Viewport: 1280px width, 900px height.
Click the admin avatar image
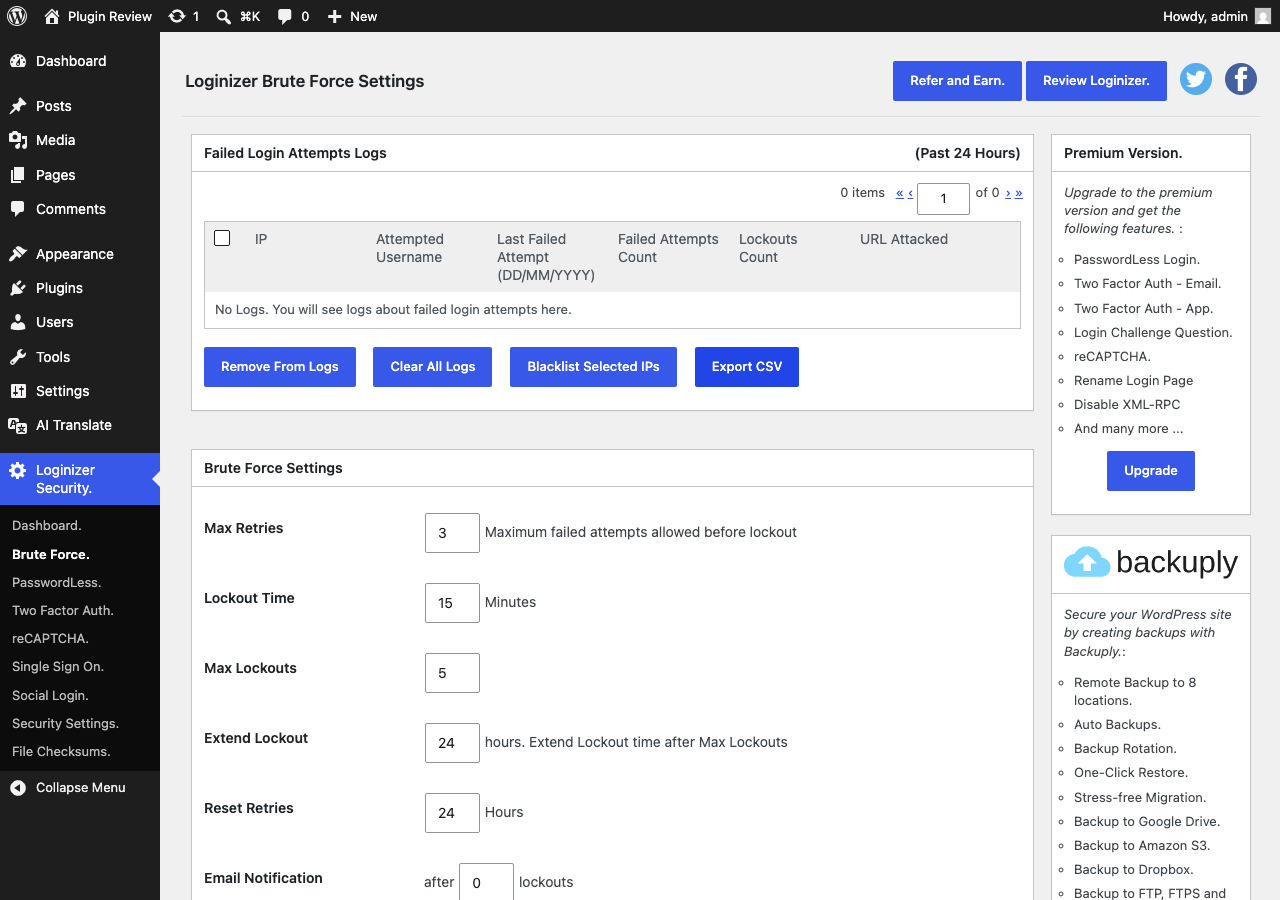coord(1263,16)
